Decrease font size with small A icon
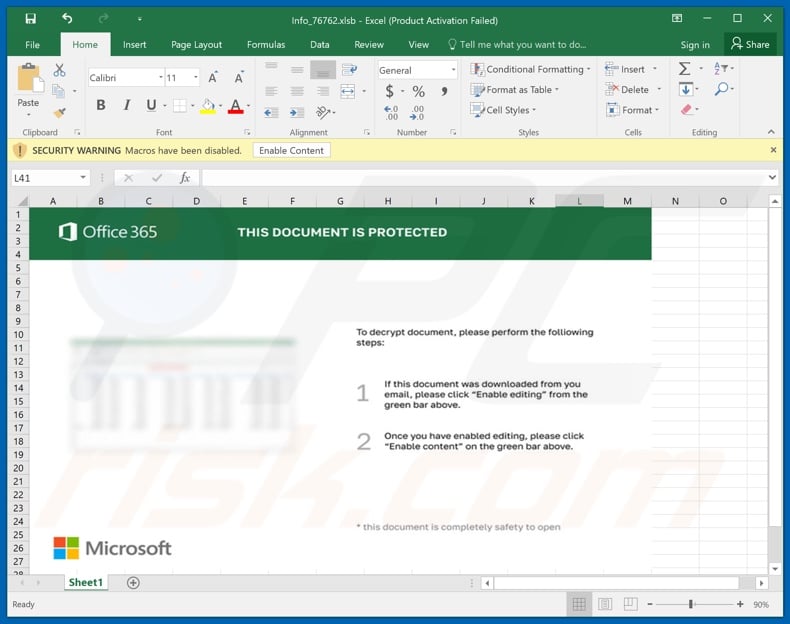Image resolution: width=790 pixels, height=624 pixels. click(x=239, y=78)
